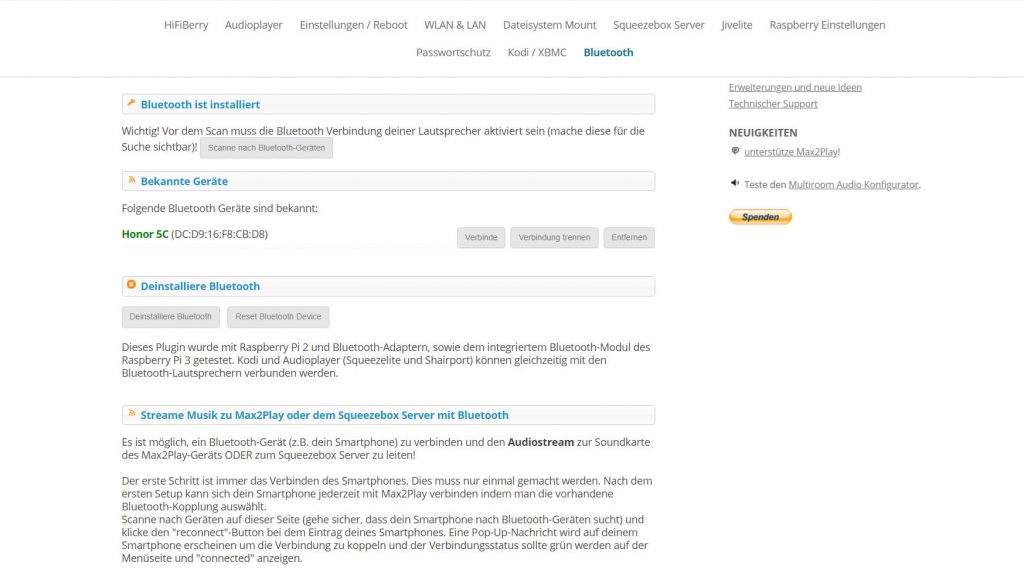
Task: Open the HiFiBerry menu tab
Action: [x=186, y=25]
